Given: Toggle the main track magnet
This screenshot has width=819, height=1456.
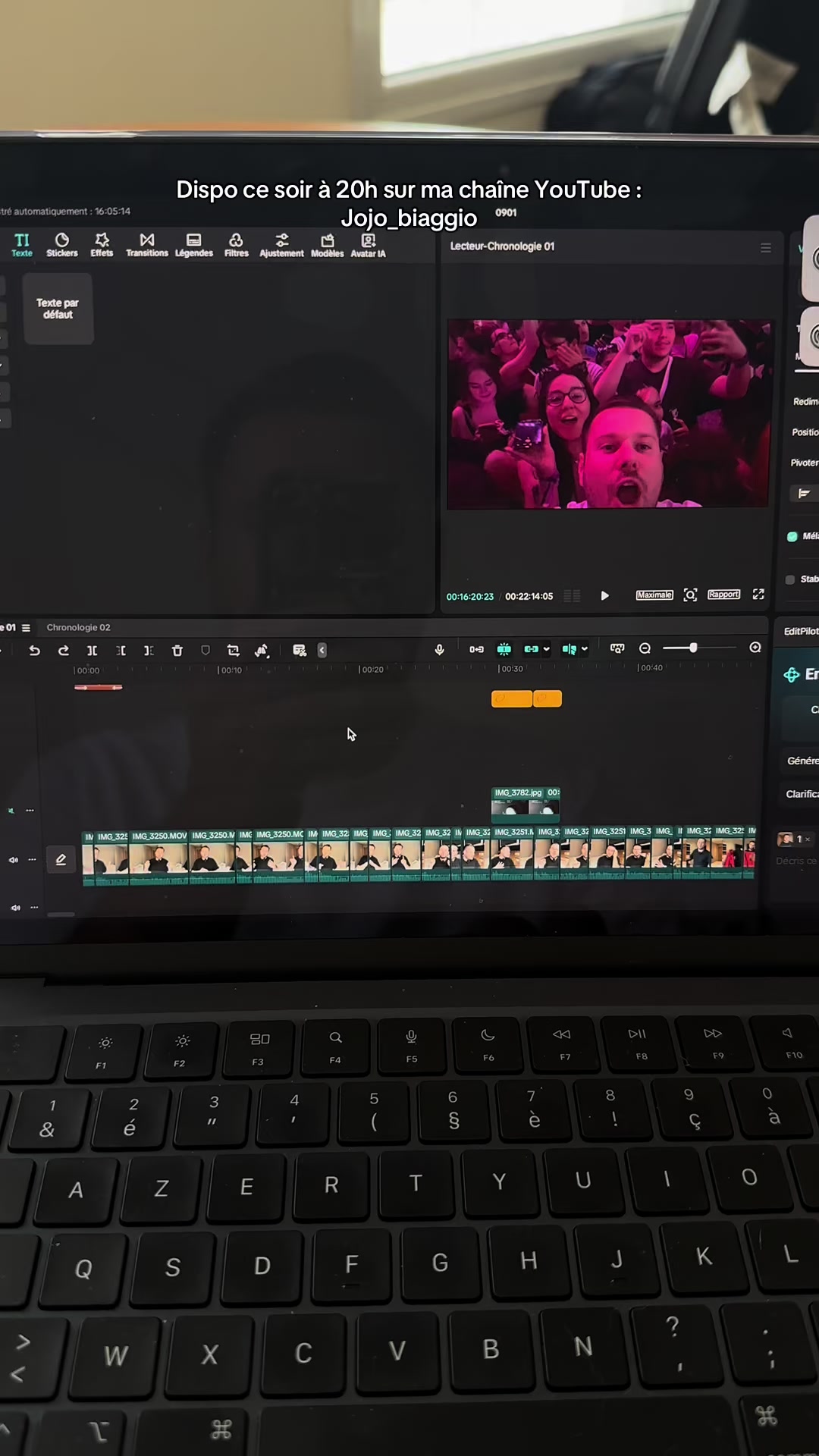Looking at the screenshot, I should pos(476,649).
